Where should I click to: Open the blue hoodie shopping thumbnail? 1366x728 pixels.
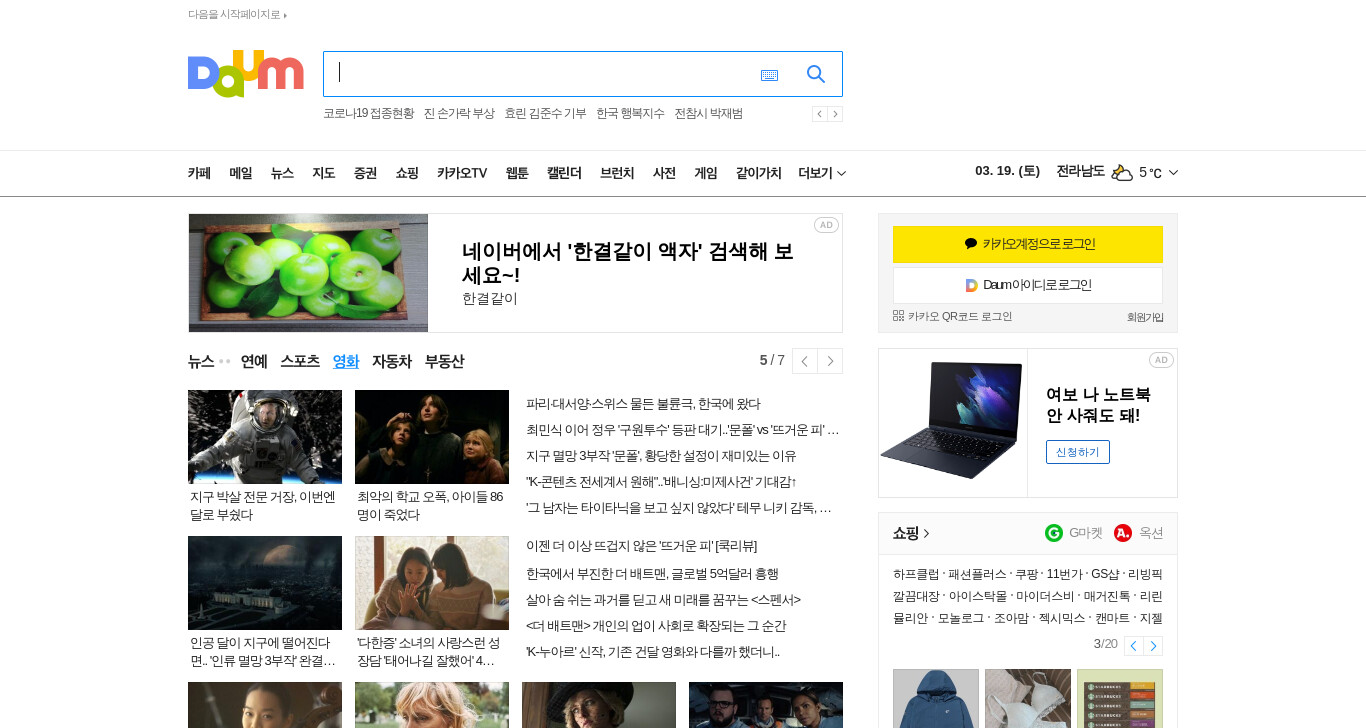coord(936,698)
